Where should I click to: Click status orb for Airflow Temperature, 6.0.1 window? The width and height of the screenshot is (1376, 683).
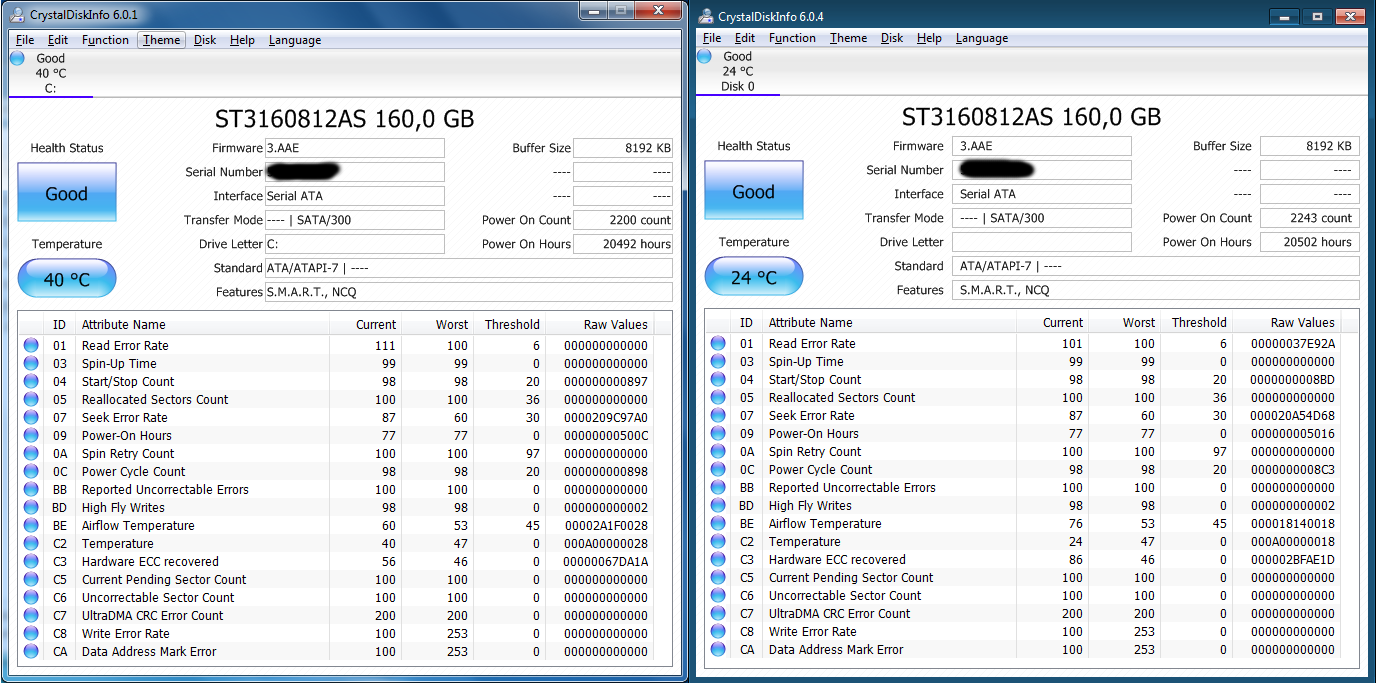(x=31, y=525)
